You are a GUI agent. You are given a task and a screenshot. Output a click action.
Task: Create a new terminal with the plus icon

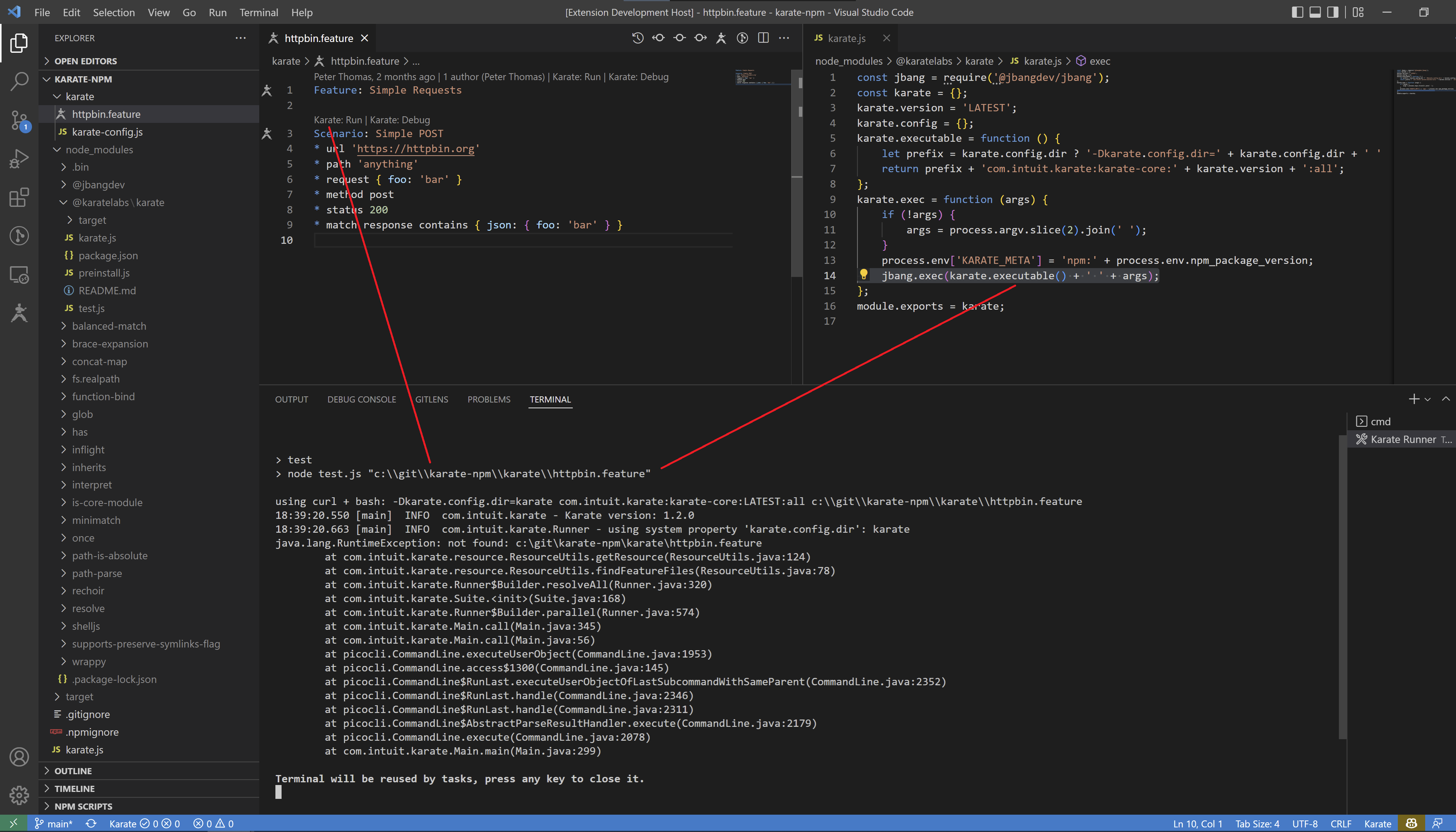pos(1414,399)
